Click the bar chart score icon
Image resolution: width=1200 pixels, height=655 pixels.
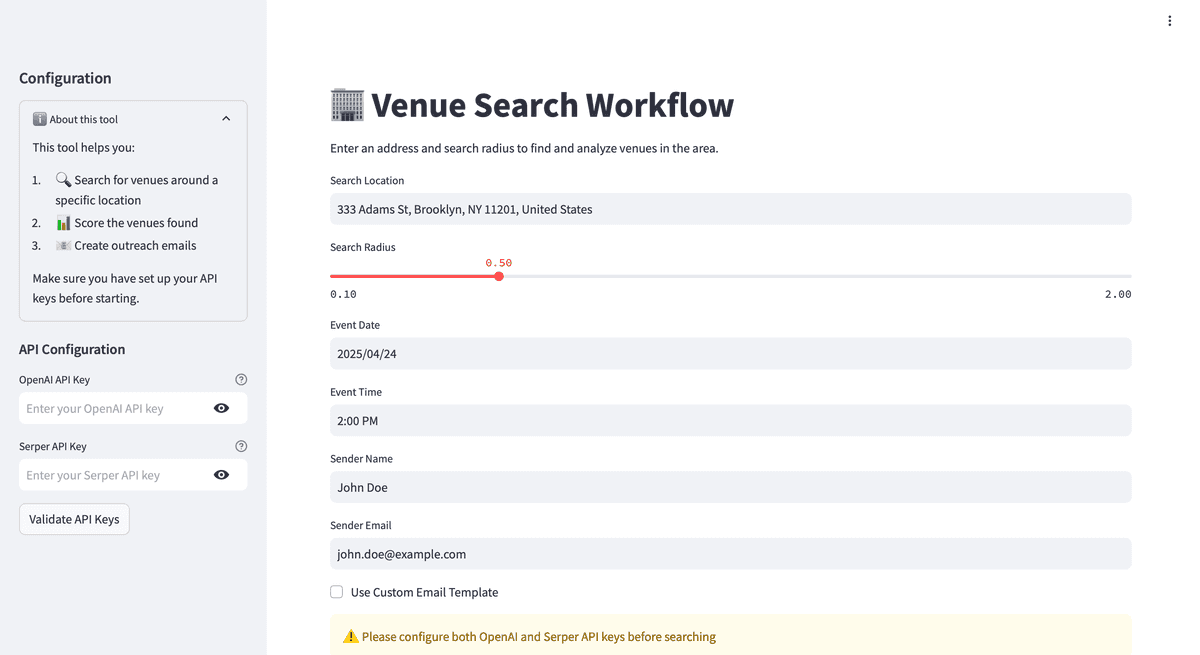pyautogui.click(x=63, y=223)
